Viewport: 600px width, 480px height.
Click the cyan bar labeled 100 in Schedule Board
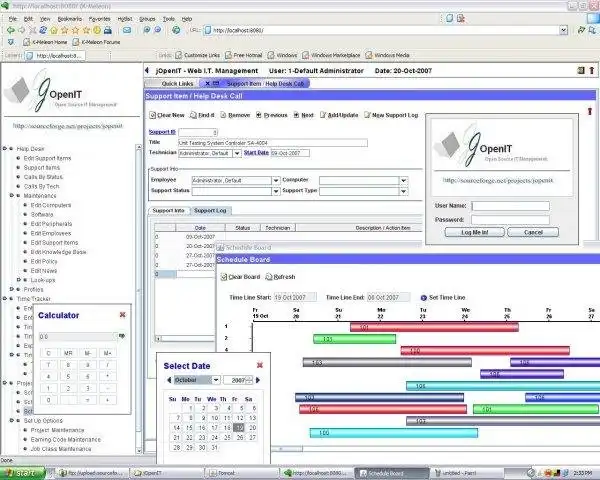click(394, 433)
